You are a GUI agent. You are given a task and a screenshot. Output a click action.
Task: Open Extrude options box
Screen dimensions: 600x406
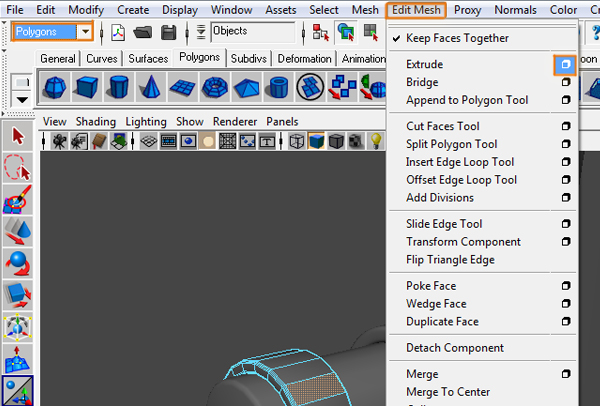pos(565,64)
